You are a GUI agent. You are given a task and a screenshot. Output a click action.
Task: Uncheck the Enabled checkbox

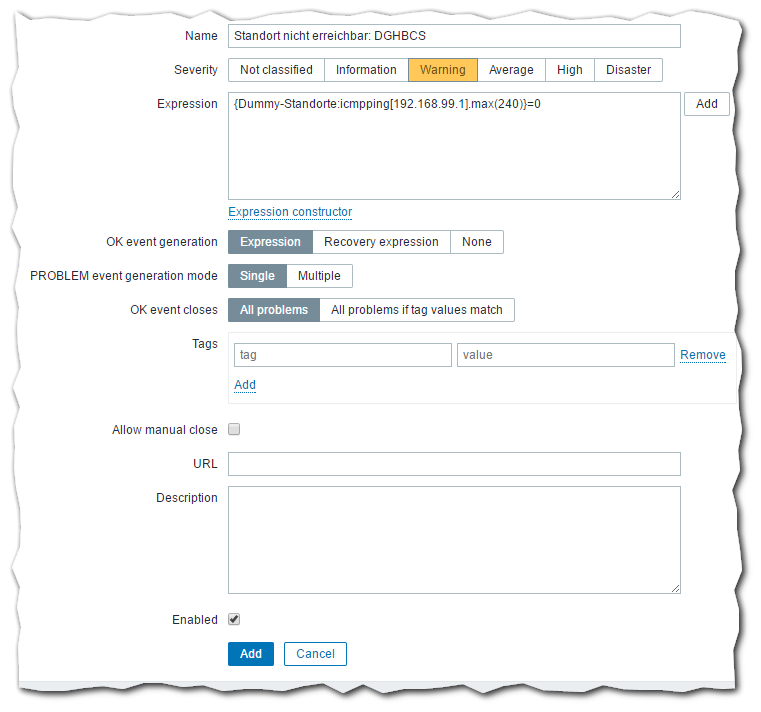tap(234, 620)
